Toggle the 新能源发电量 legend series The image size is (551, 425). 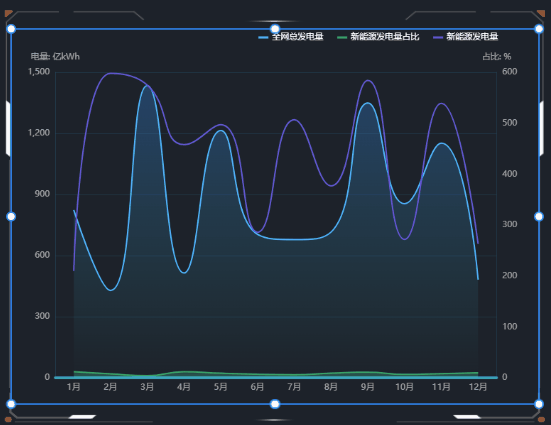coord(466,37)
